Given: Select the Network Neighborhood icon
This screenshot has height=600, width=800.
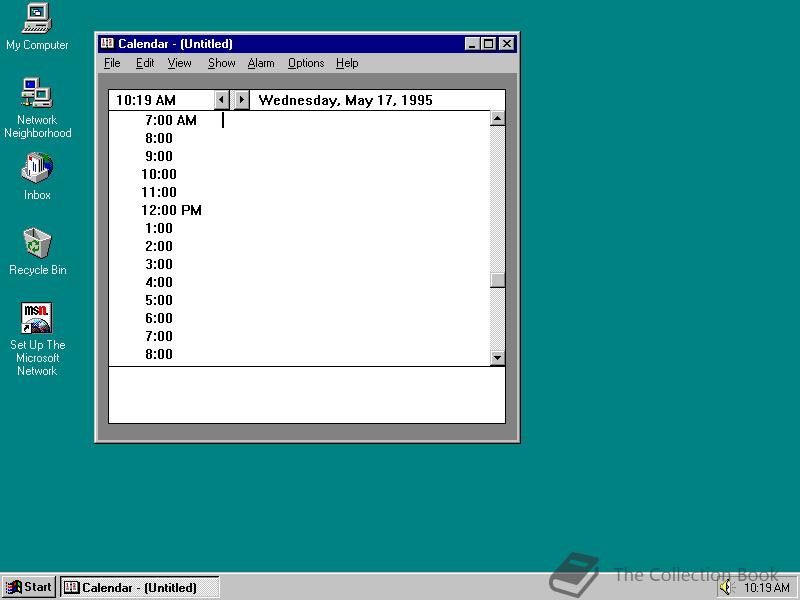Looking at the screenshot, I should tap(37, 94).
